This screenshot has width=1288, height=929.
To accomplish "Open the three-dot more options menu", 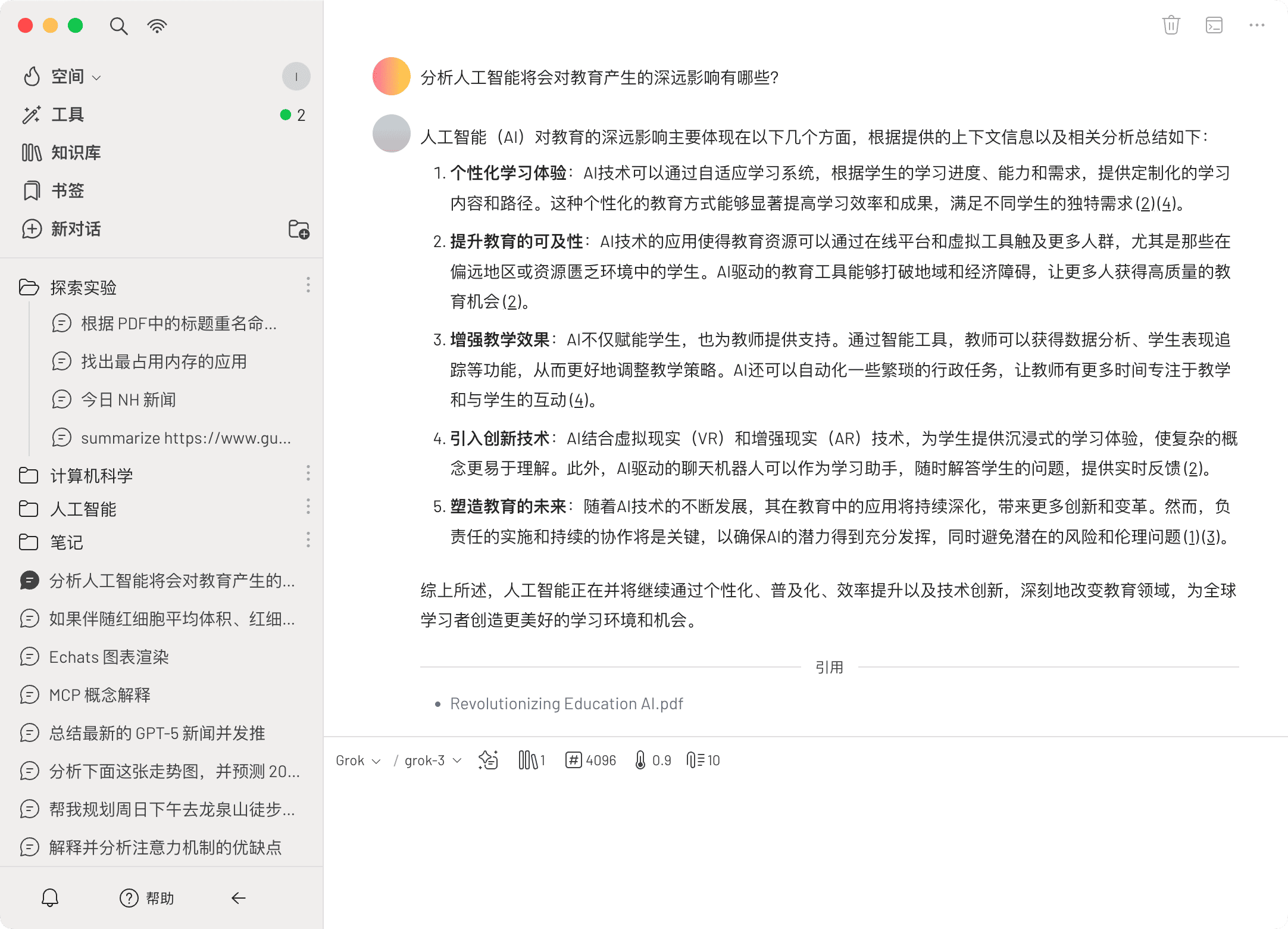I will point(1256,26).
